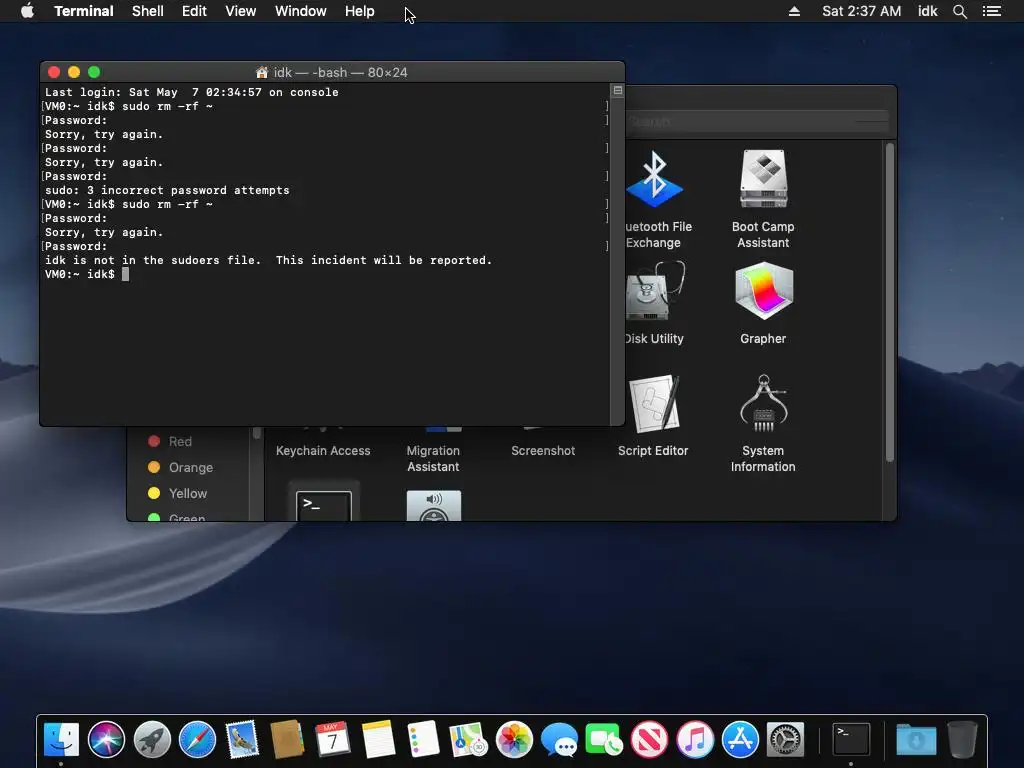
Task: Open Calendar in the Dock
Action: [x=332, y=739]
